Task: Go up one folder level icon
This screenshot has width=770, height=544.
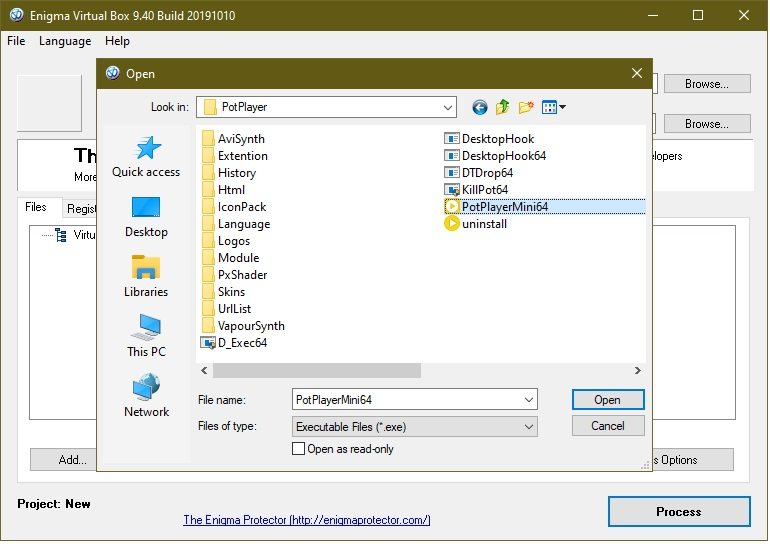Action: 502,107
